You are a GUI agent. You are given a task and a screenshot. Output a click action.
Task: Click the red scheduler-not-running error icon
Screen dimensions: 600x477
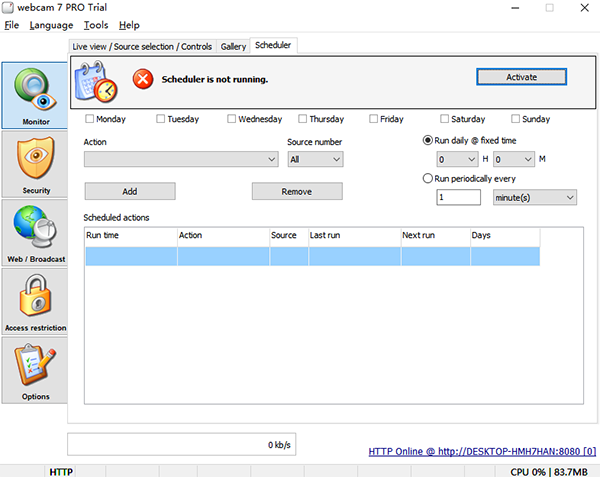143,78
